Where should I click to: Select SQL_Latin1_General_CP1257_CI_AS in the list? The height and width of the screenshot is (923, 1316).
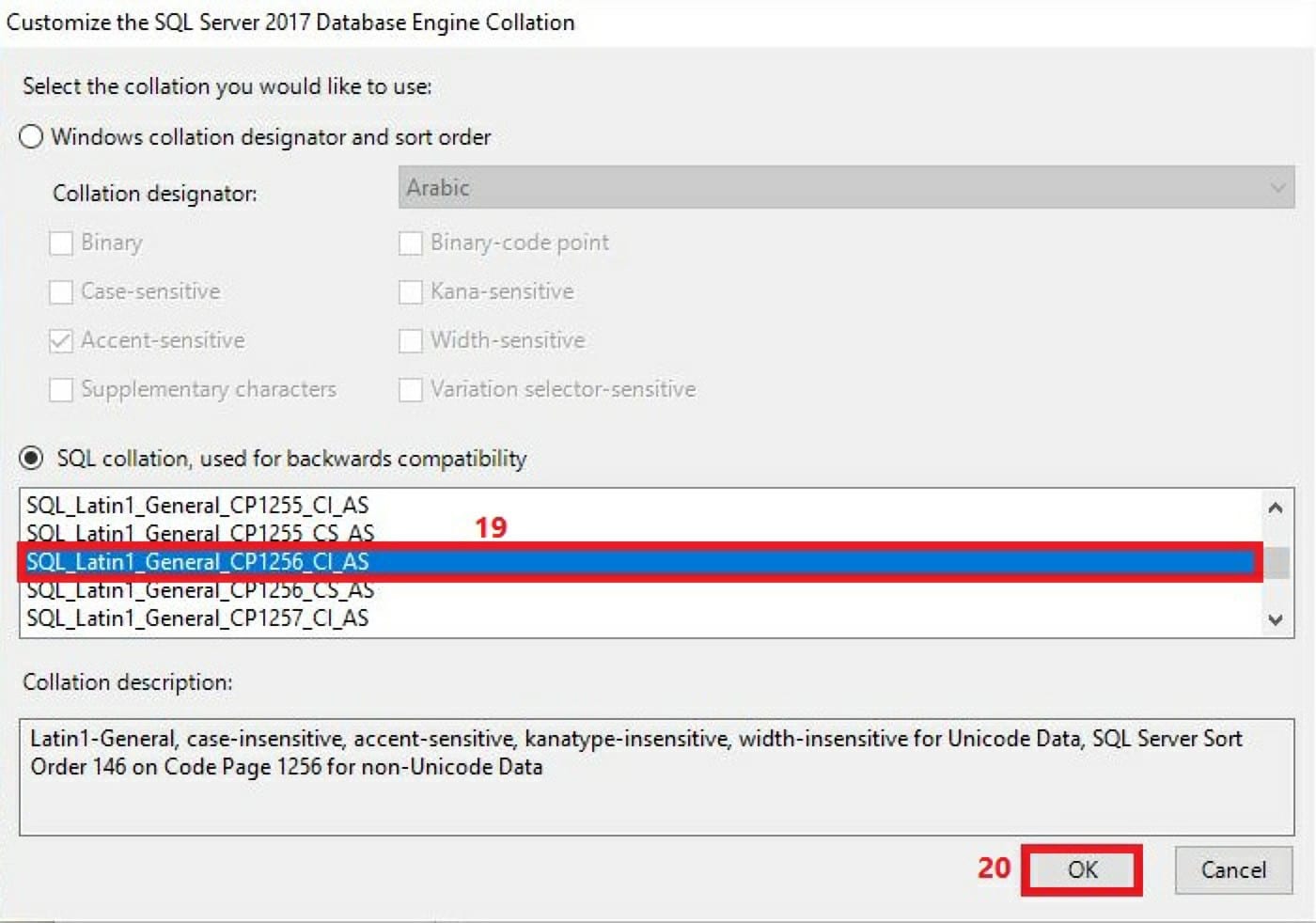tap(639, 618)
